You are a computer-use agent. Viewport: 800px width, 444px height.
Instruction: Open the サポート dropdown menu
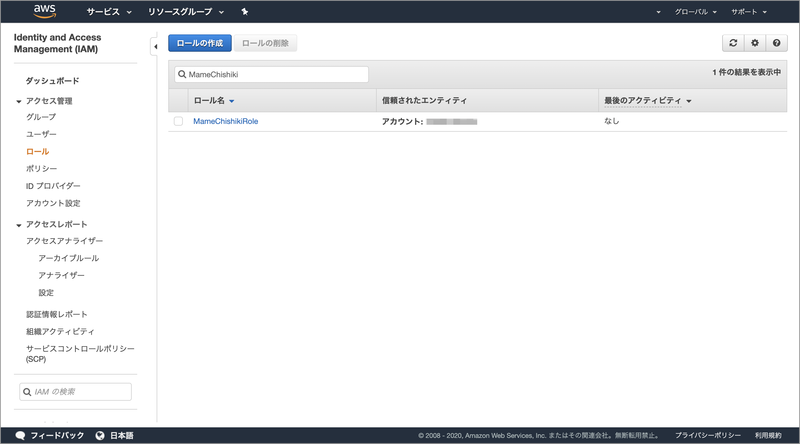(748, 12)
